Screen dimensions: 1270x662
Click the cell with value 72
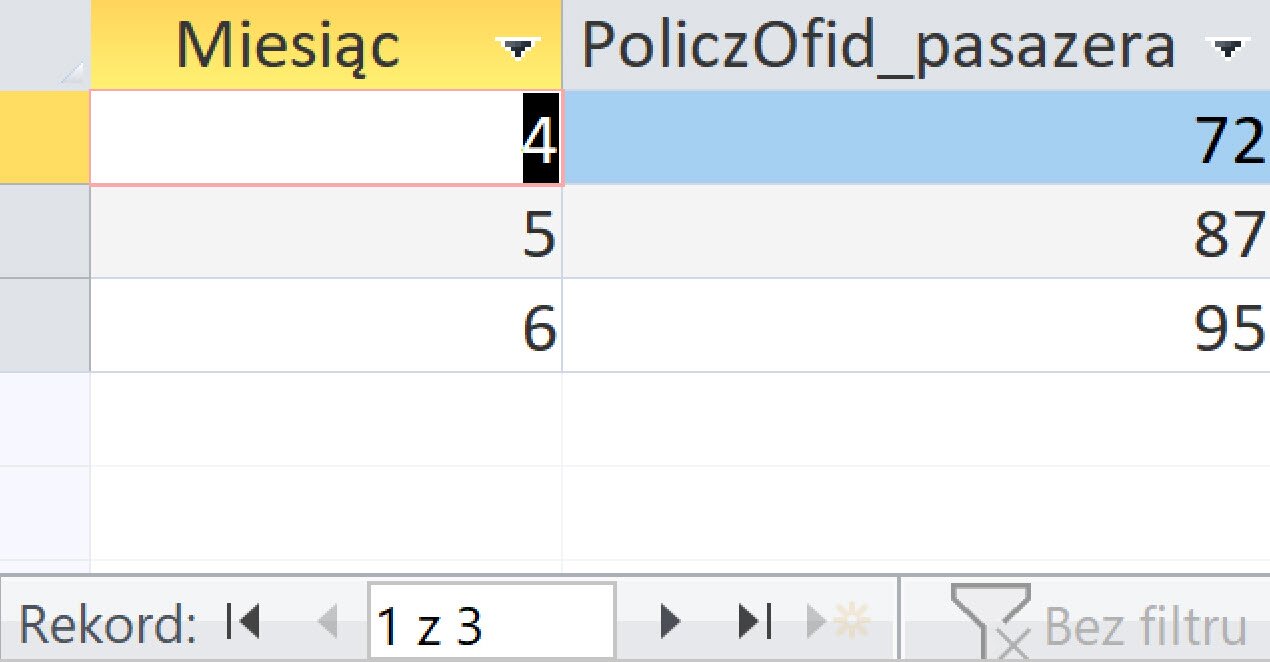(915, 138)
